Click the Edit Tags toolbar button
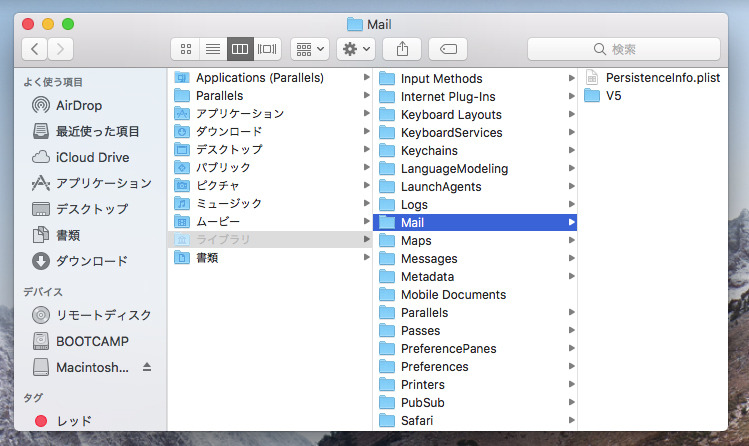 pos(448,49)
